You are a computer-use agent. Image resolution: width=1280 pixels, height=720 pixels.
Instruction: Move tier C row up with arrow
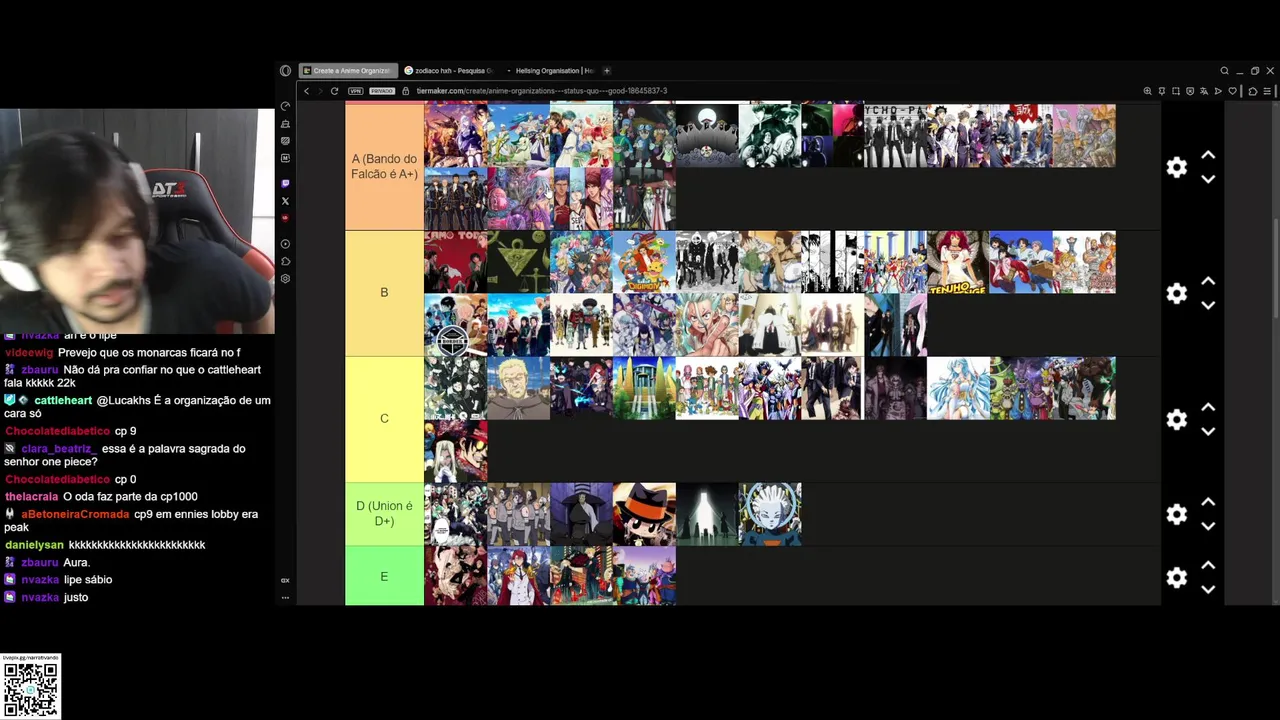(1208, 407)
